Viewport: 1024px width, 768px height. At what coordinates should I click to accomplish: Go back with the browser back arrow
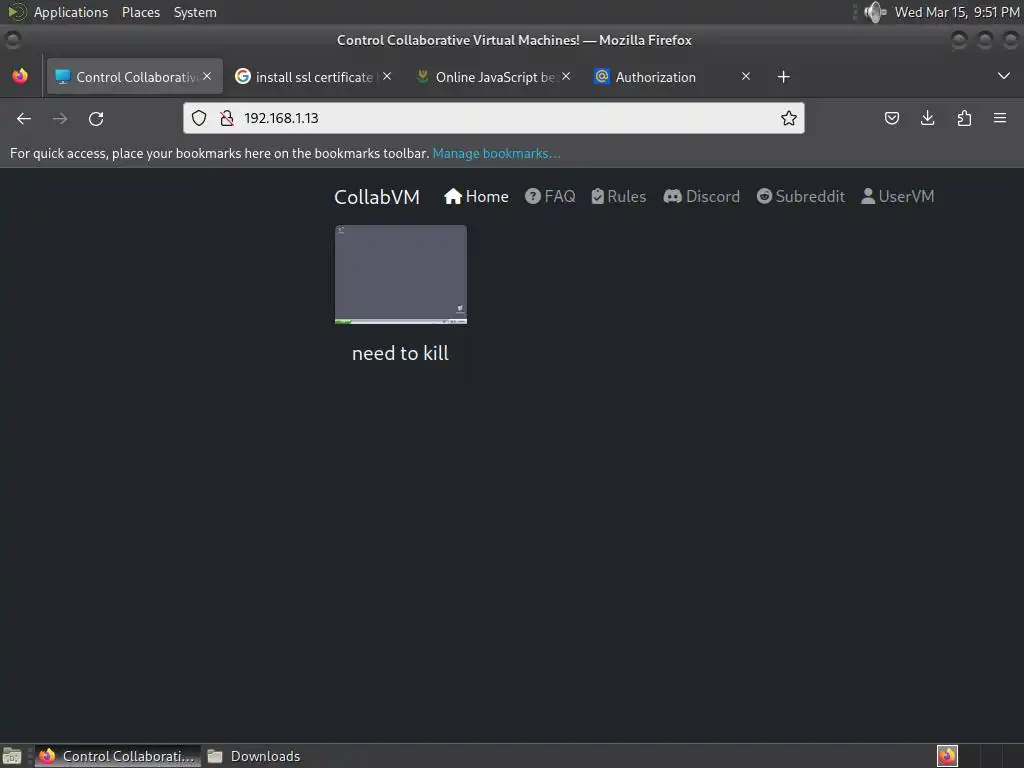point(24,118)
